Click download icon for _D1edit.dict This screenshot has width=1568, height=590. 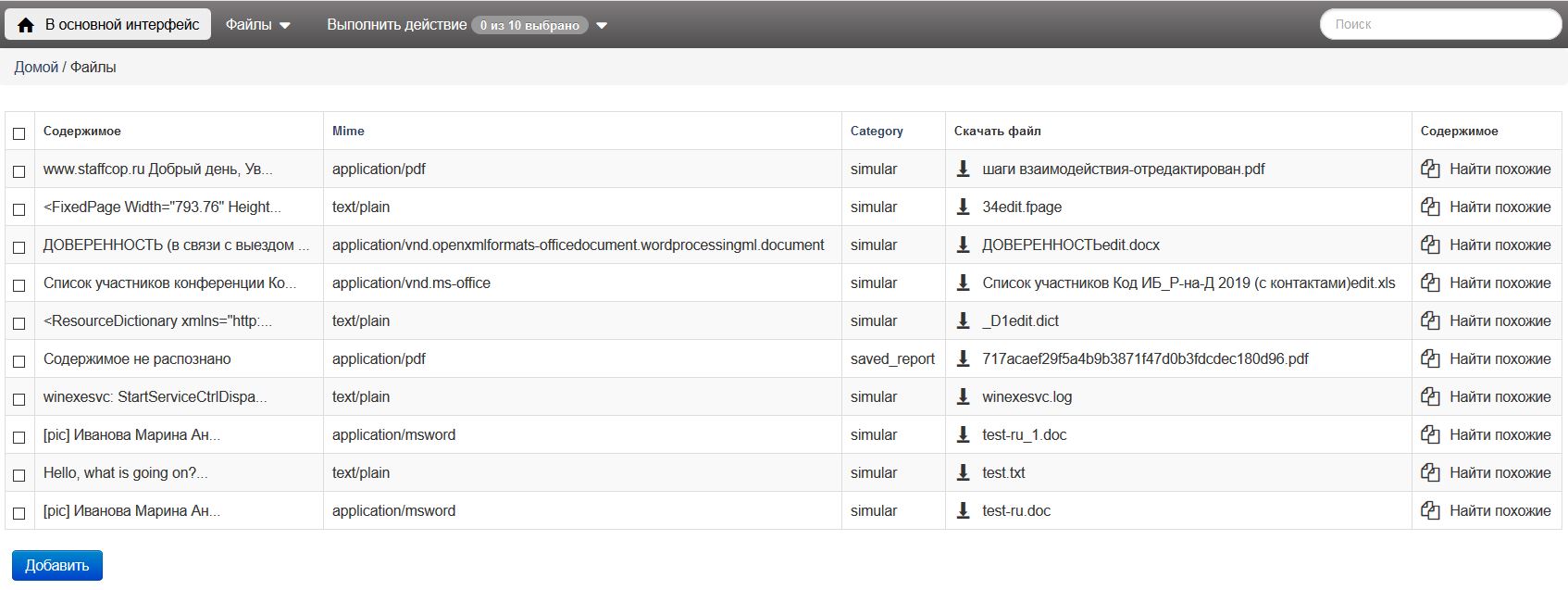963,320
